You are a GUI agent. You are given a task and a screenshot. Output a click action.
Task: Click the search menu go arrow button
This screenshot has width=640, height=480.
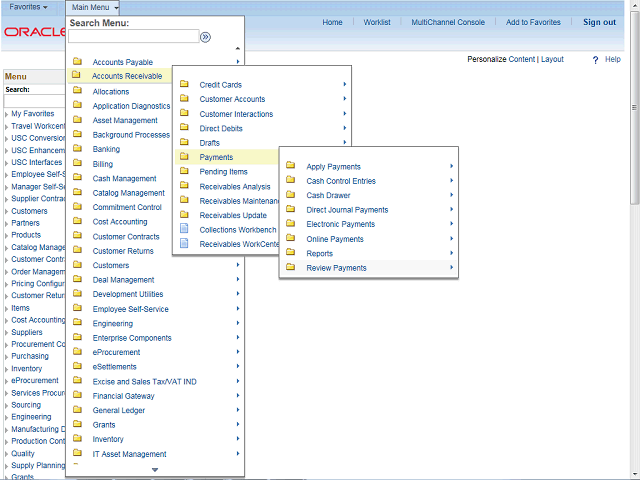click(x=205, y=37)
